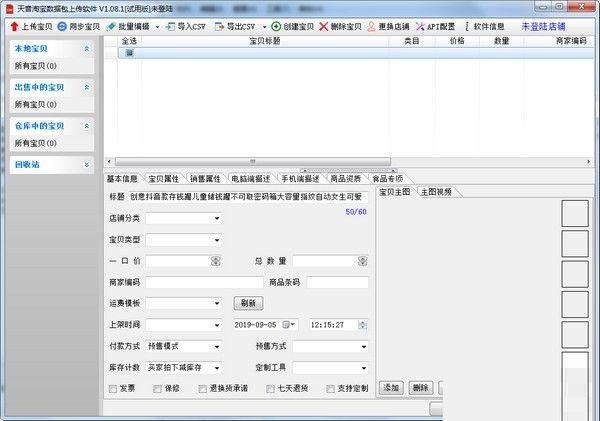This screenshot has height=421, width=600.
Task: Collapse the 本地宝贝 sidebar section
Action: click(x=86, y=48)
